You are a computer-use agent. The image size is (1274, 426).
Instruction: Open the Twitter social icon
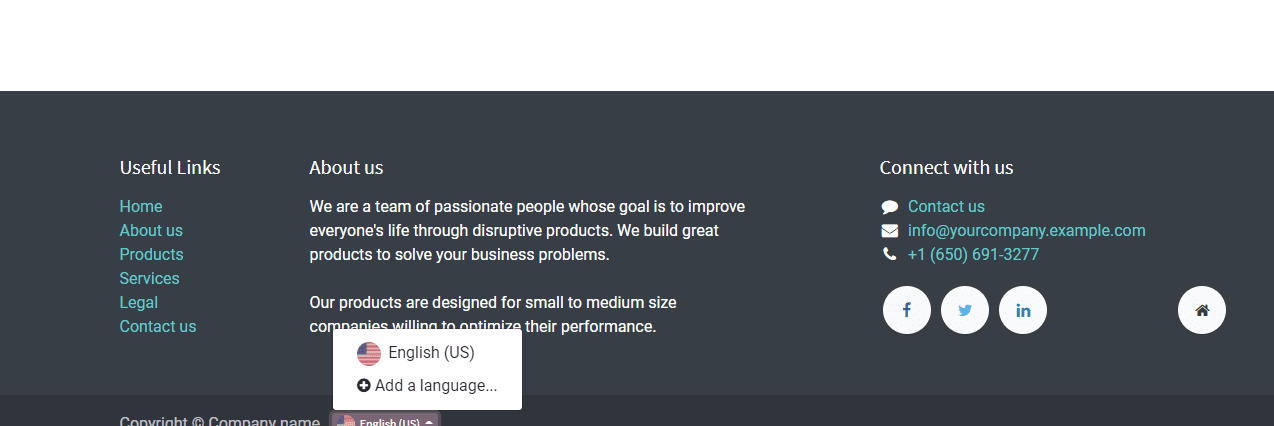(965, 310)
